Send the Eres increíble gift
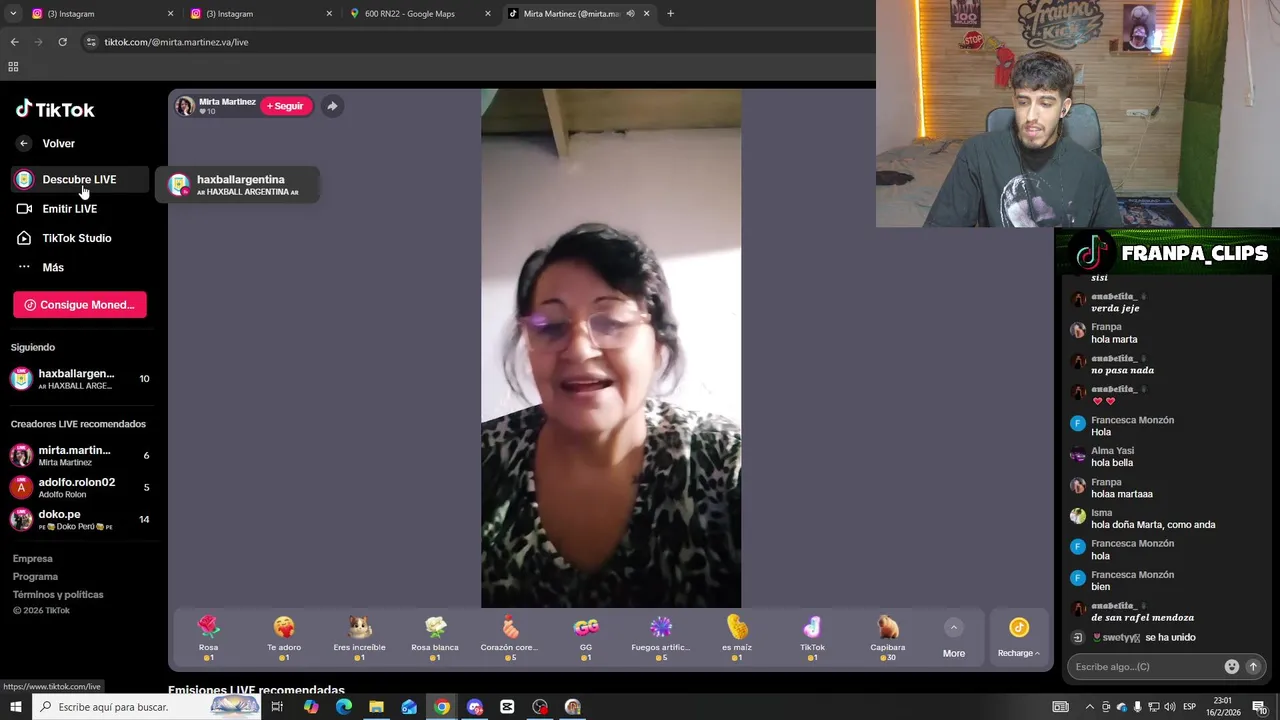This screenshot has height=720, width=1280. click(359, 637)
